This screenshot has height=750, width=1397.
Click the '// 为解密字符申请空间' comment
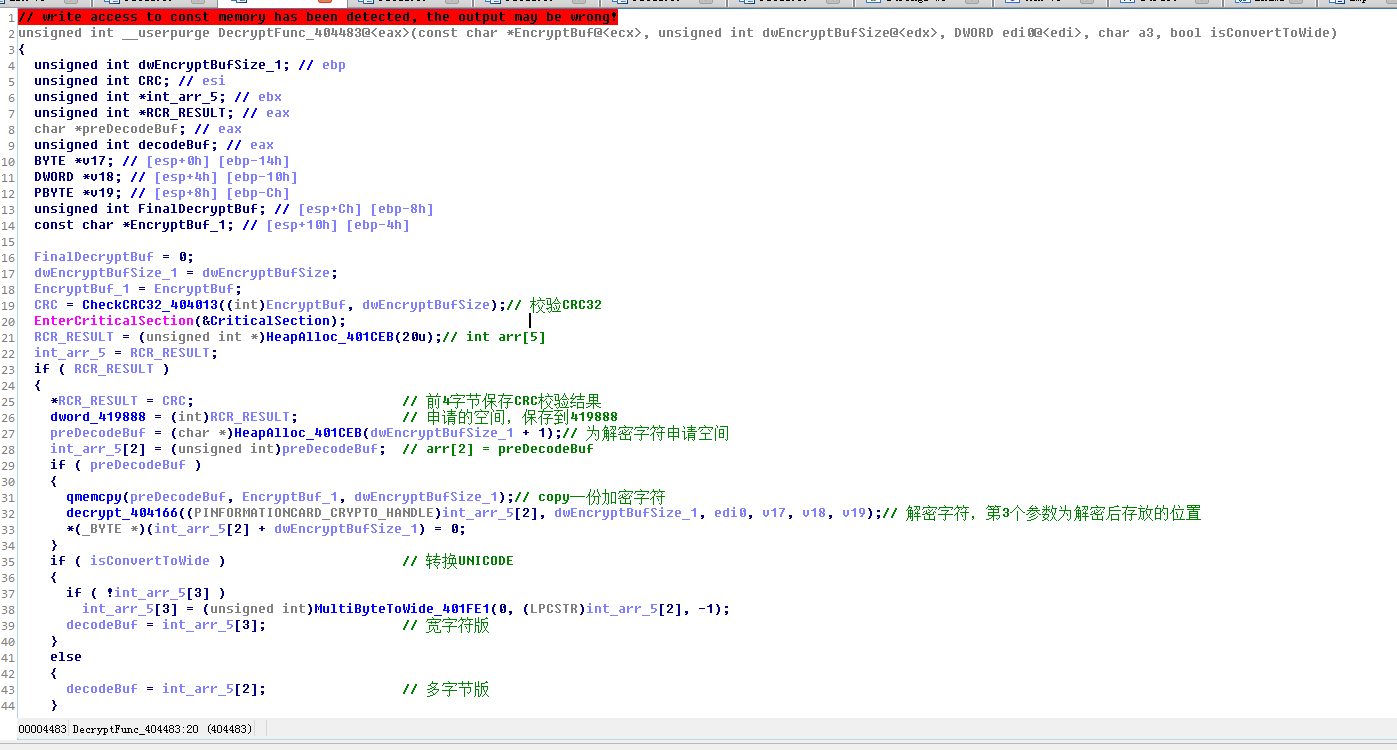click(646, 433)
